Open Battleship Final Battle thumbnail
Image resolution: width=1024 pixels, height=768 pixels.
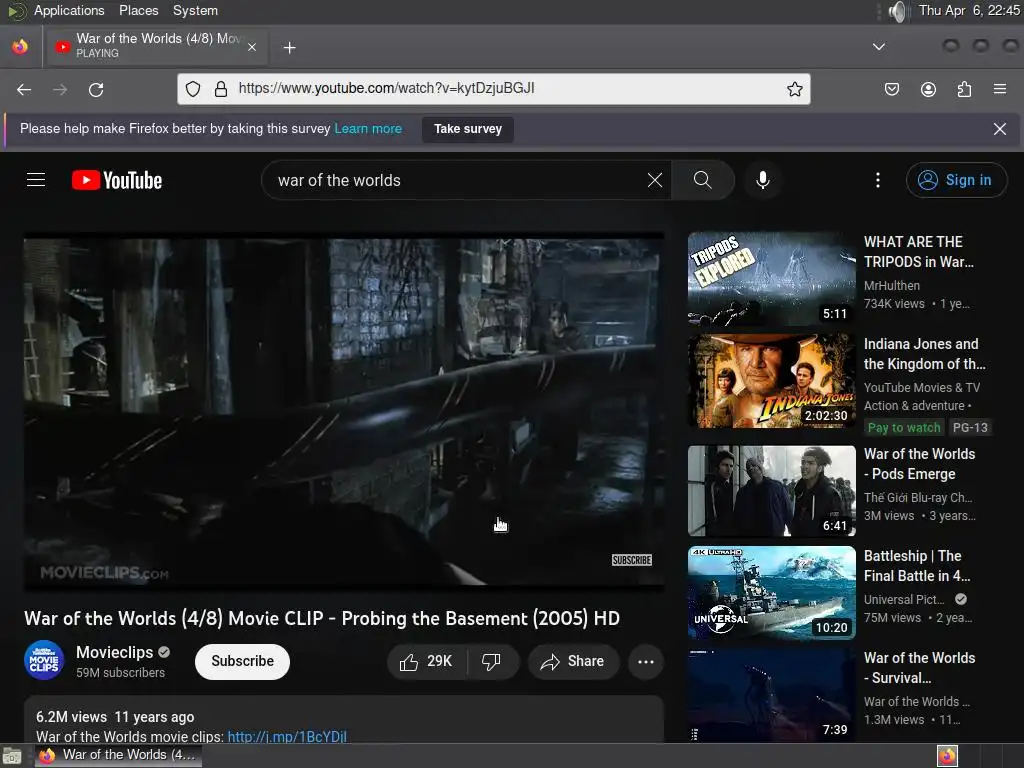pyautogui.click(x=771, y=592)
